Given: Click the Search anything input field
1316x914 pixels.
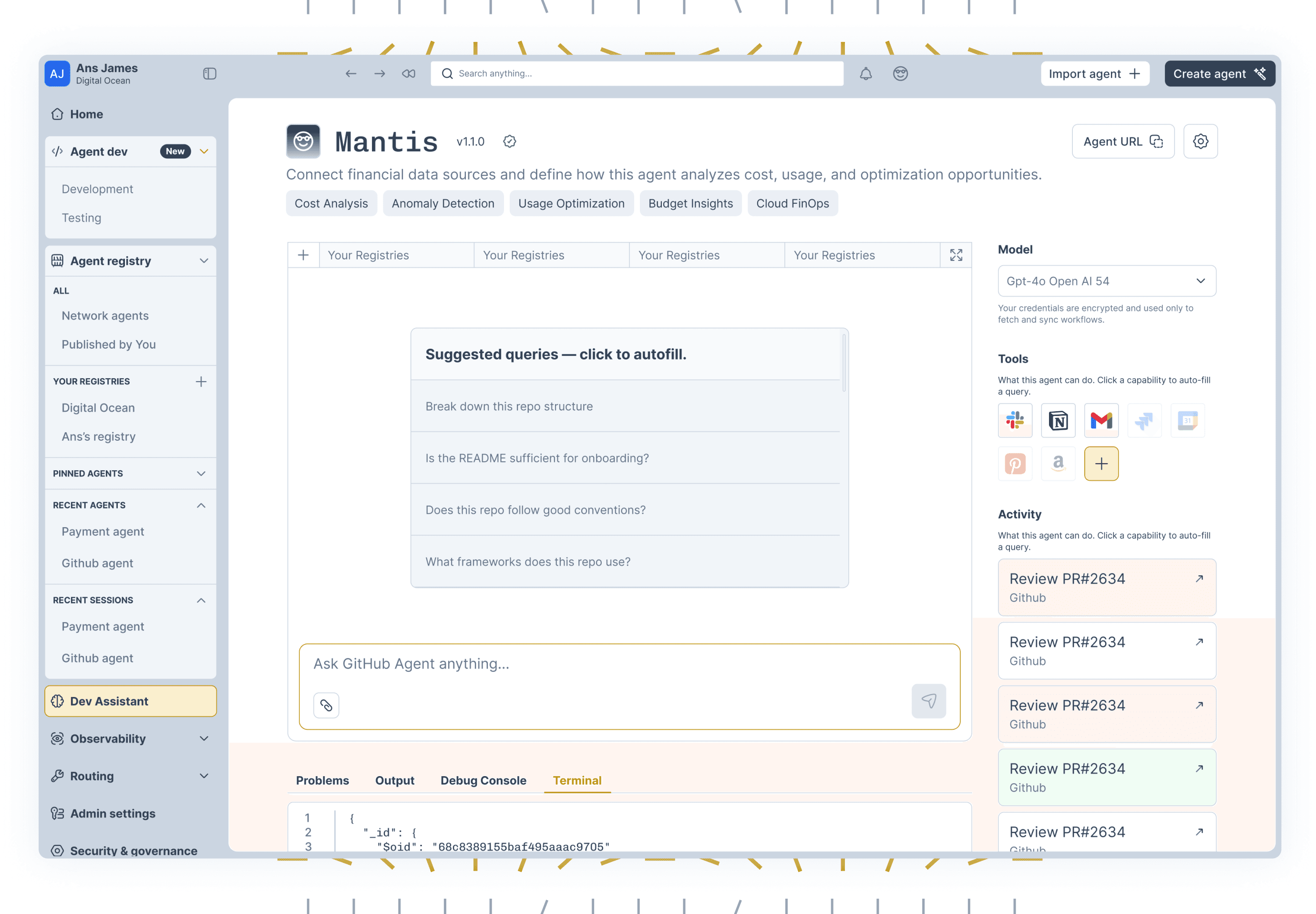Looking at the screenshot, I should (x=637, y=73).
